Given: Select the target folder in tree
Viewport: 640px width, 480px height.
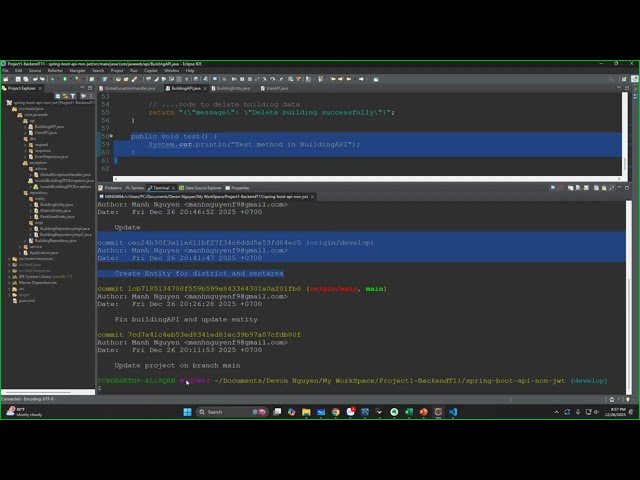Looking at the screenshot, I should click(24, 295).
